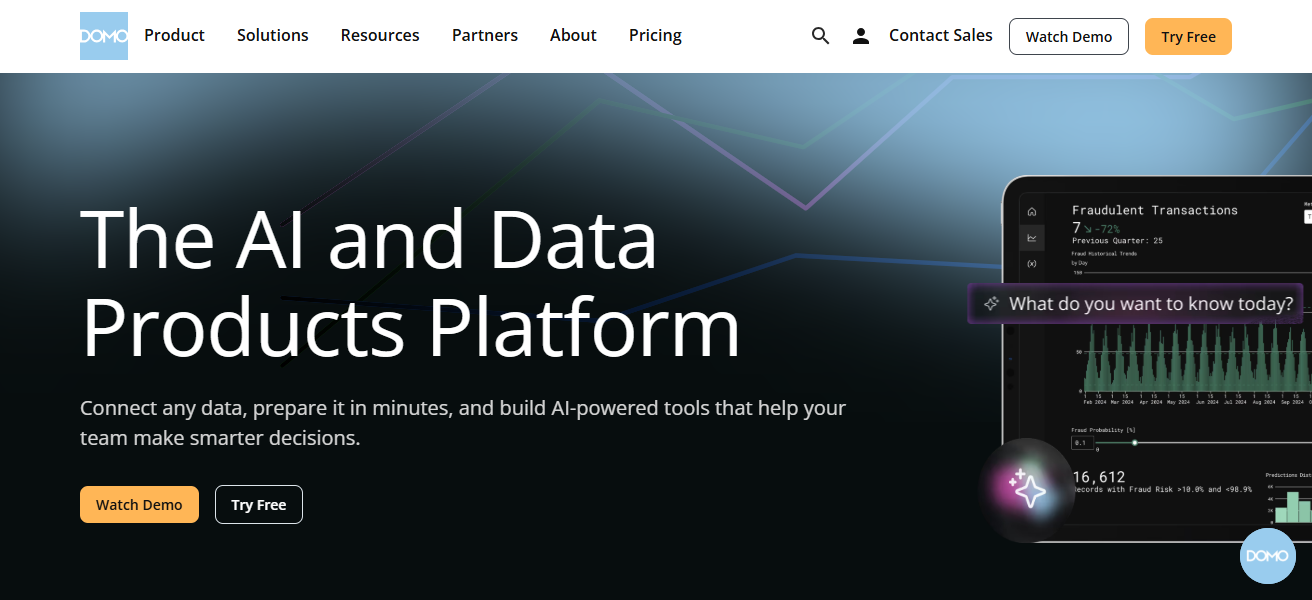Click the "What do you want to know today?" field
The image size is (1312, 600).
click(1150, 304)
